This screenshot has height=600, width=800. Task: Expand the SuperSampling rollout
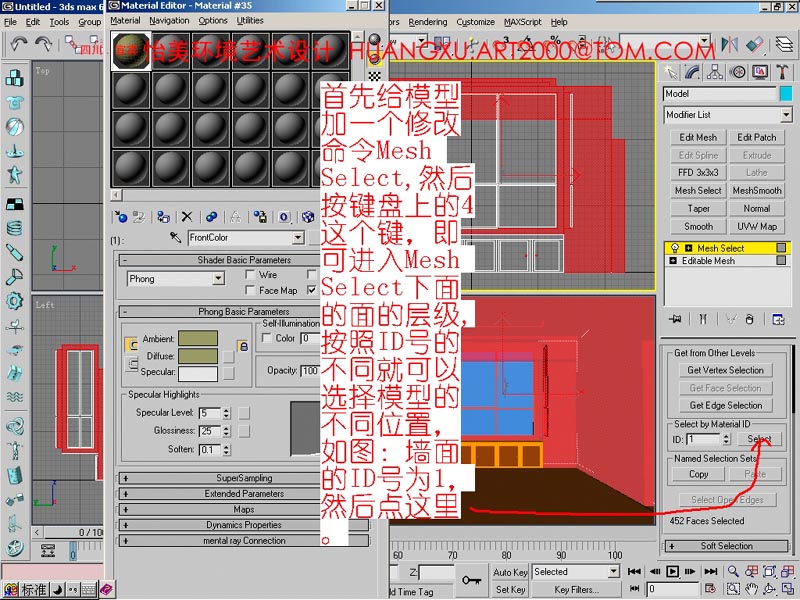click(243, 478)
